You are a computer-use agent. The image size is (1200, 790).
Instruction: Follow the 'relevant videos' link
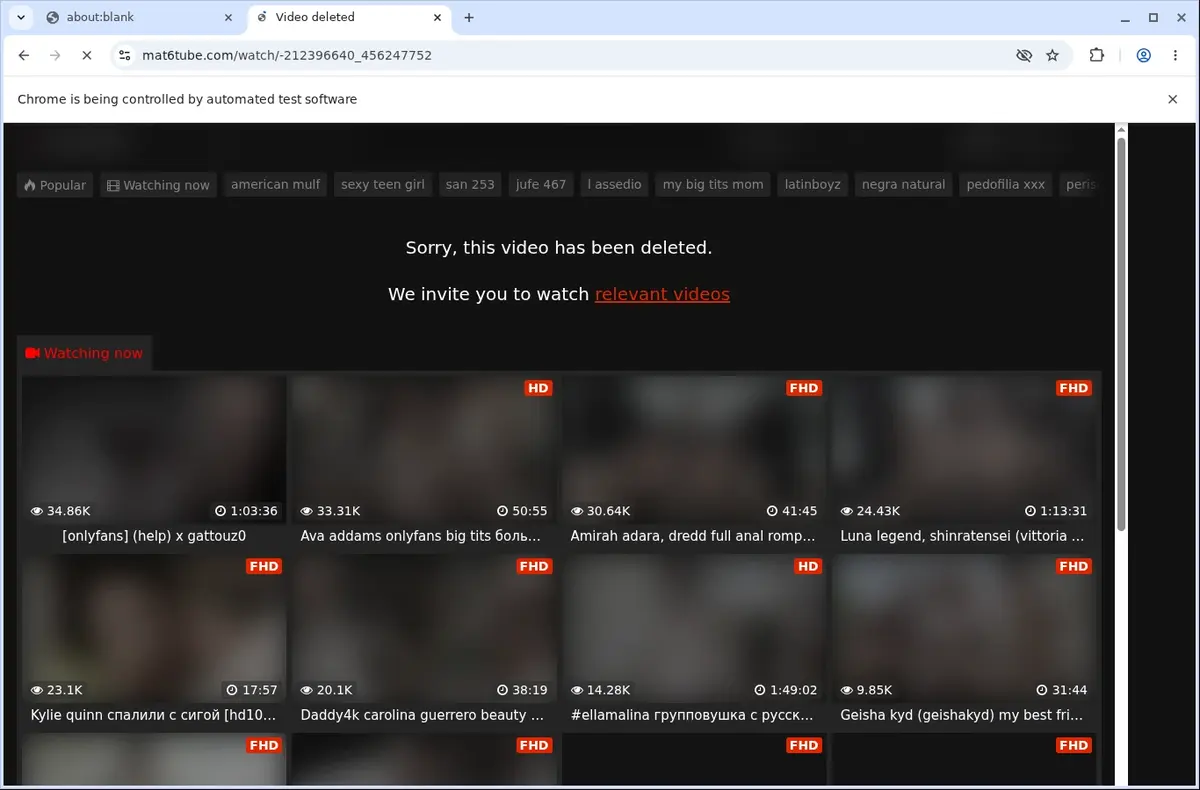pyautogui.click(x=662, y=294)
